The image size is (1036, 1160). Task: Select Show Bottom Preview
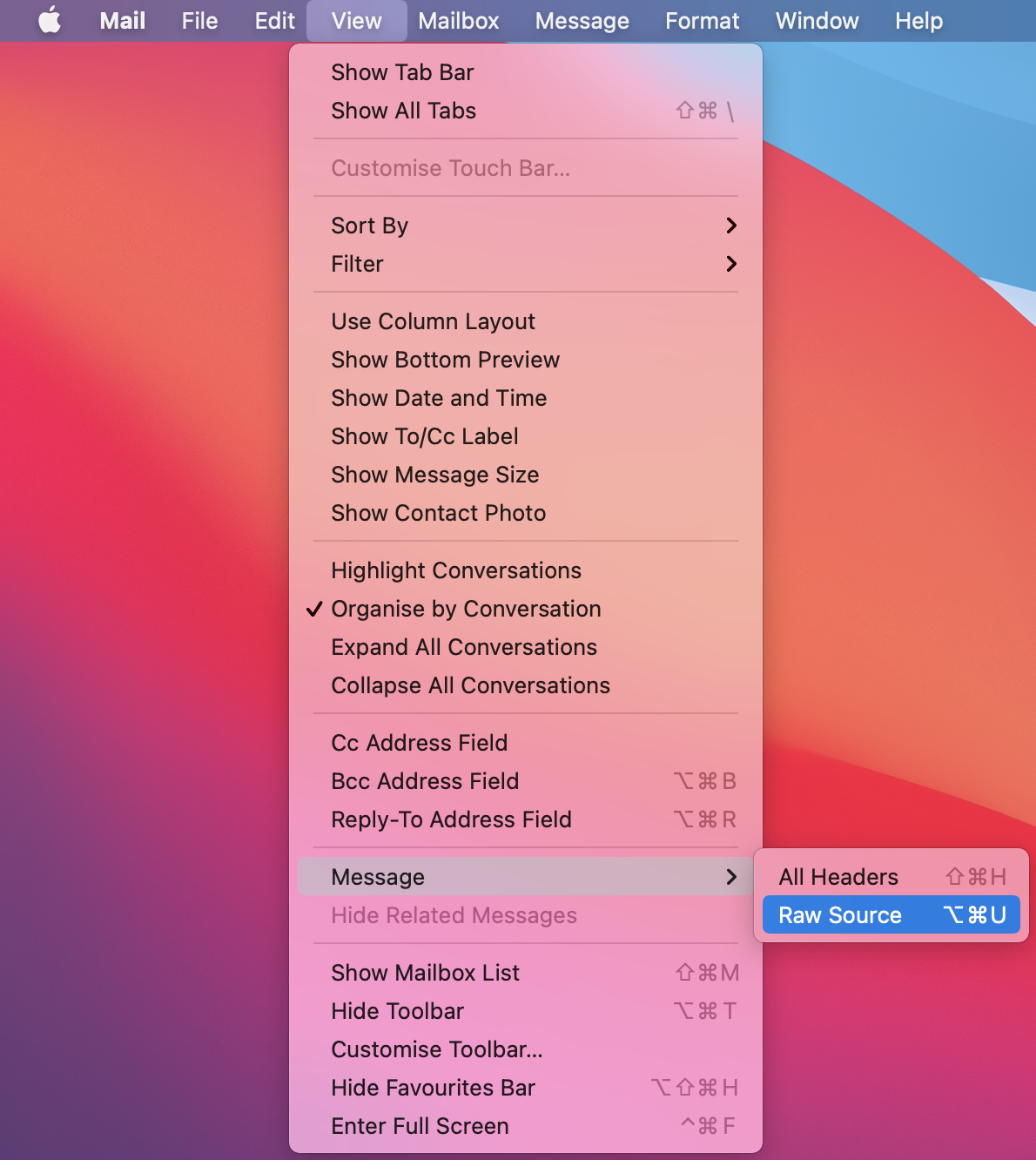click(526, 360)
